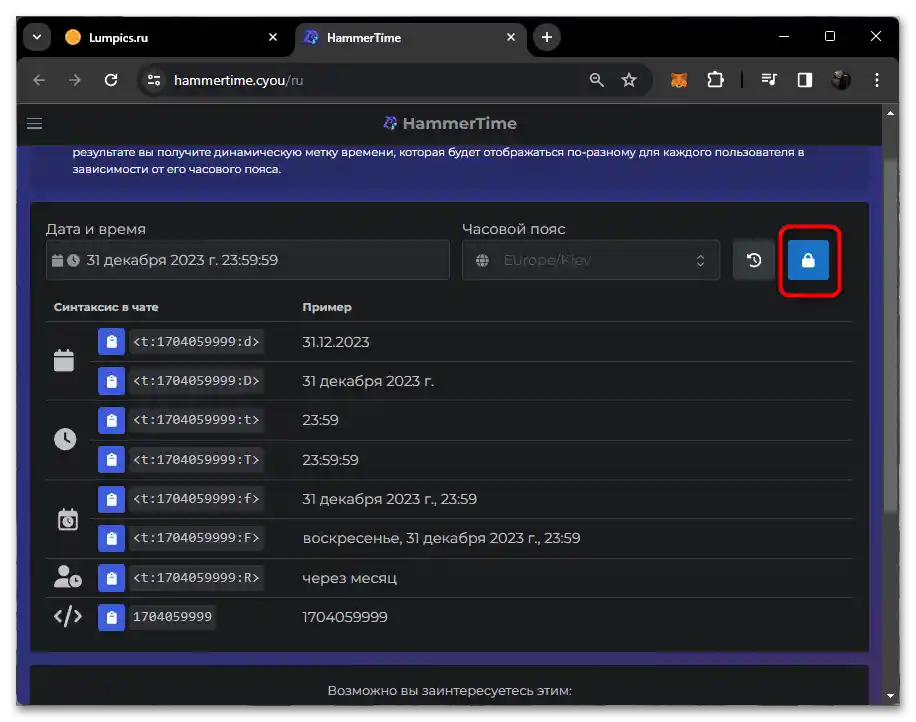Bookmark this page with the star icon
The image size is (916, 722).
click(x=629, y=80)
